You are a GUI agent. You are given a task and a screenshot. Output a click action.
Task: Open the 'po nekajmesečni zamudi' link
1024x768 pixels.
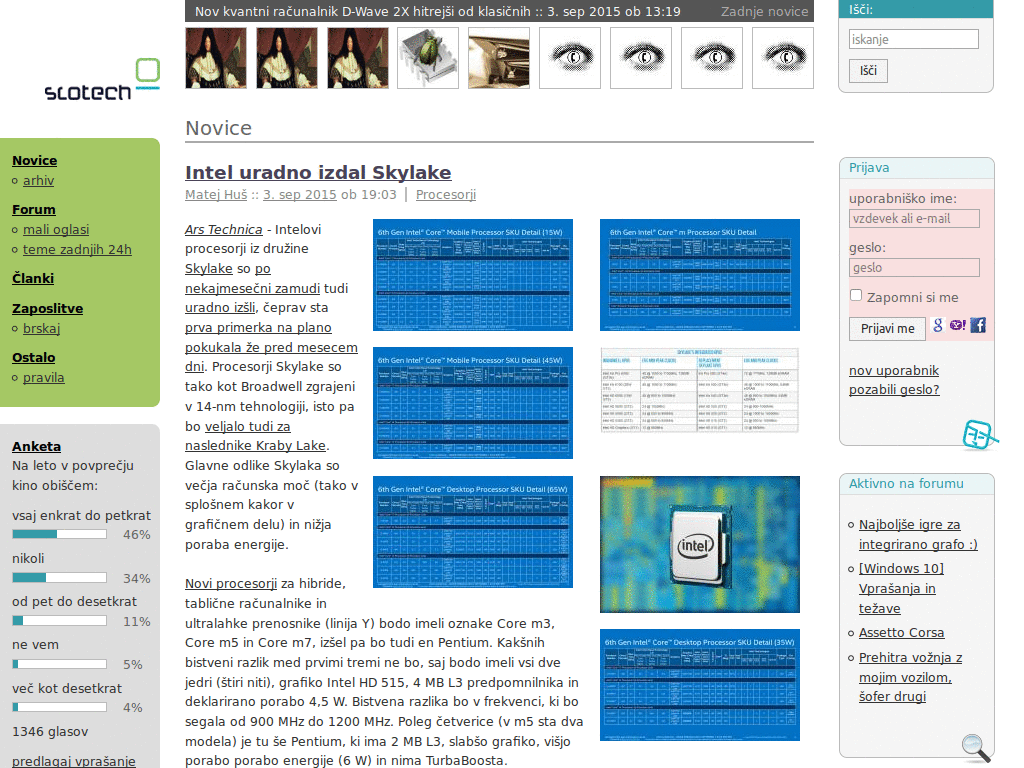click(x=252, y=289)
